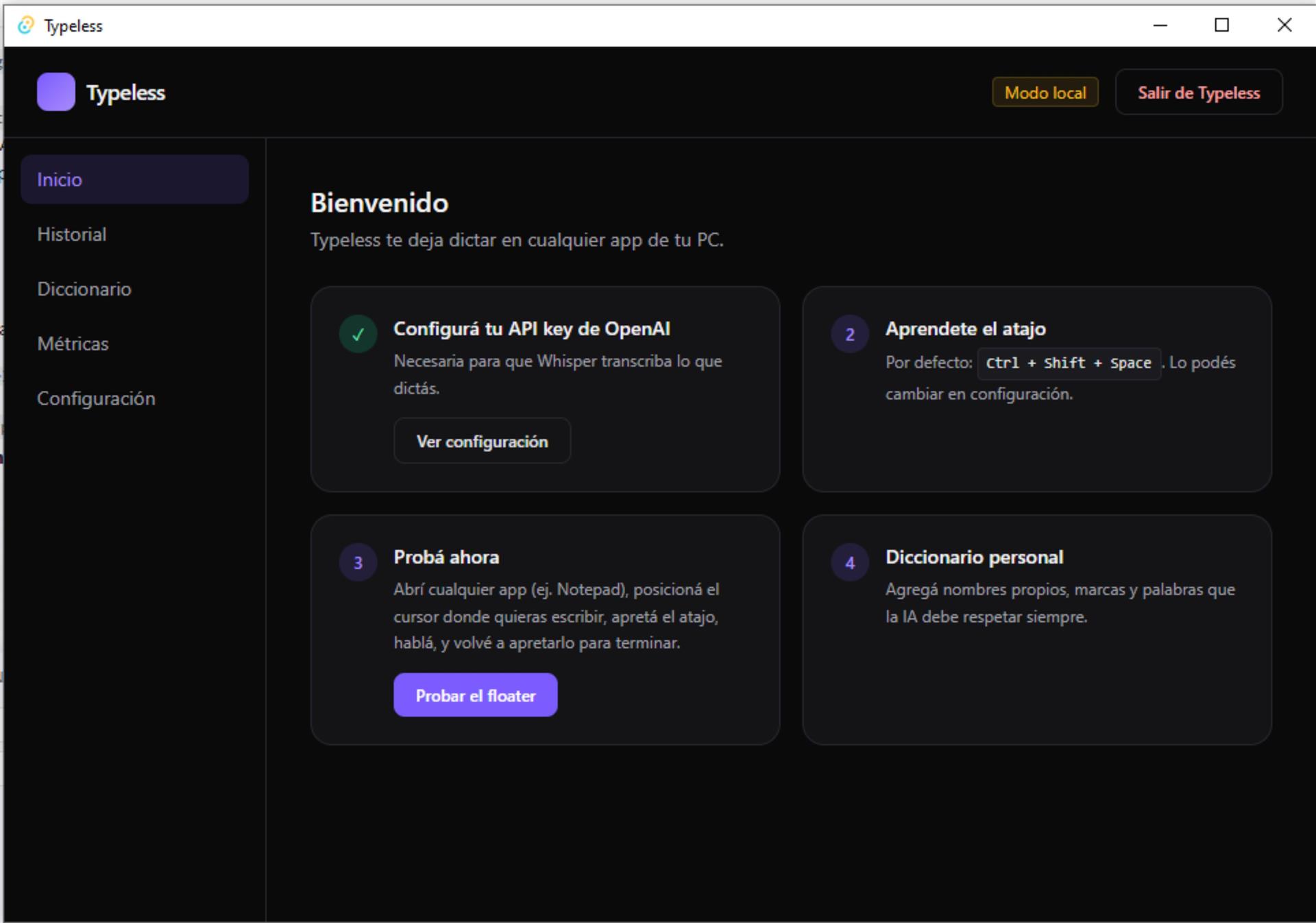Click the green checkmark step icon
The width and height of the screenshot is (1316, 923).
pos(358,334)
